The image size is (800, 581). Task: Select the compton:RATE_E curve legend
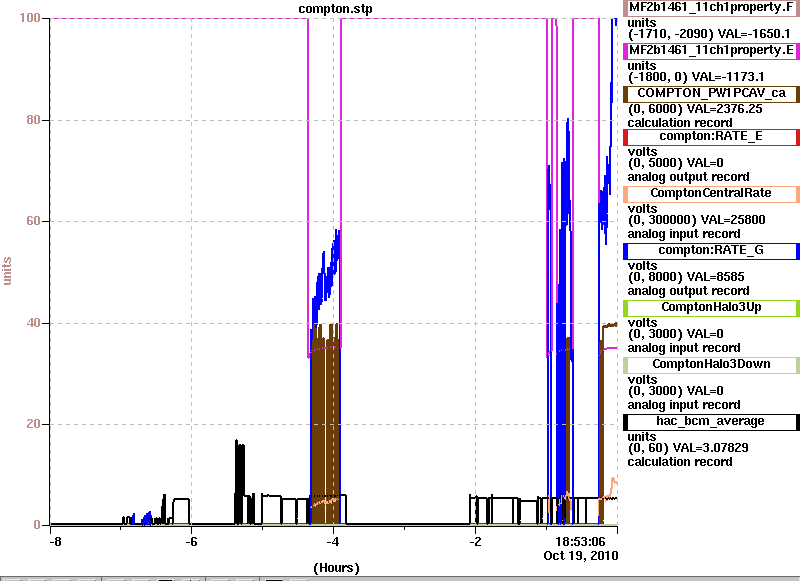click(711, 136)
